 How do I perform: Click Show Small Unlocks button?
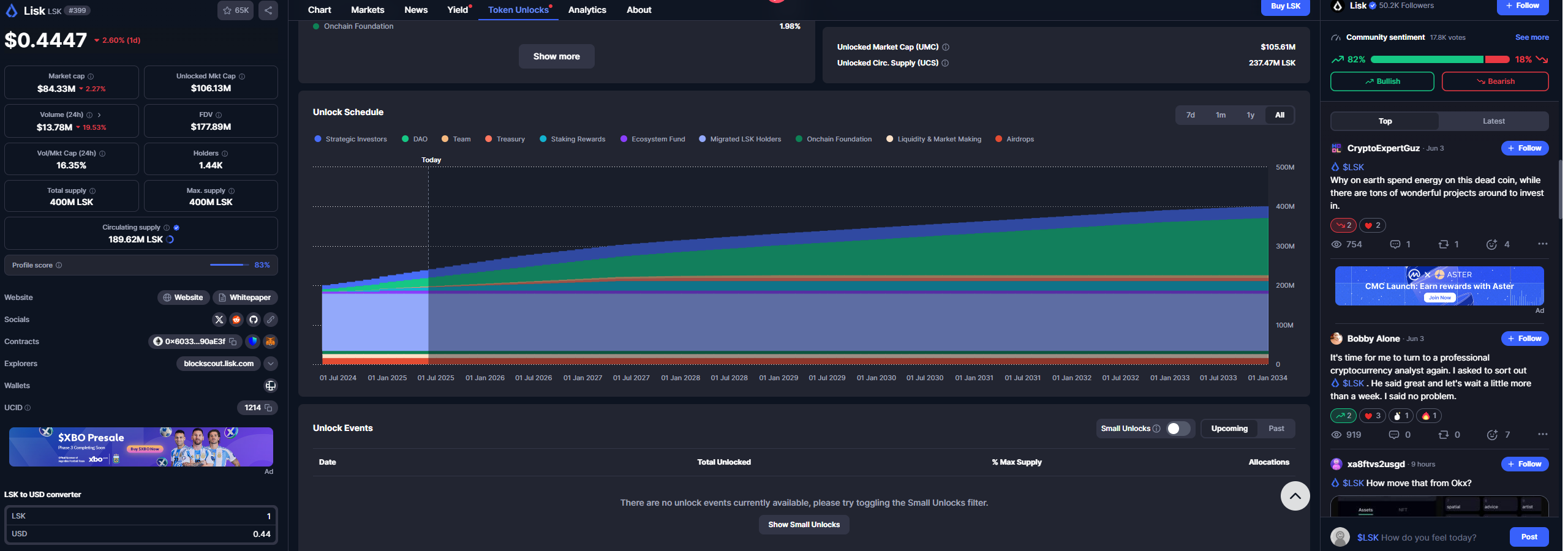804,525
